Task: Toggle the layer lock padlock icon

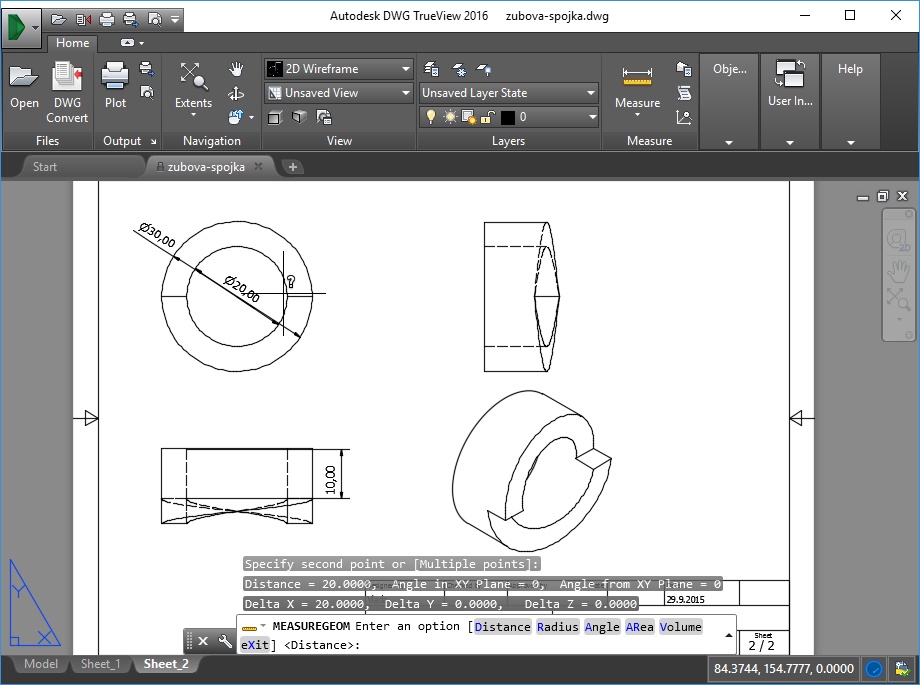Action: point(485,117)
